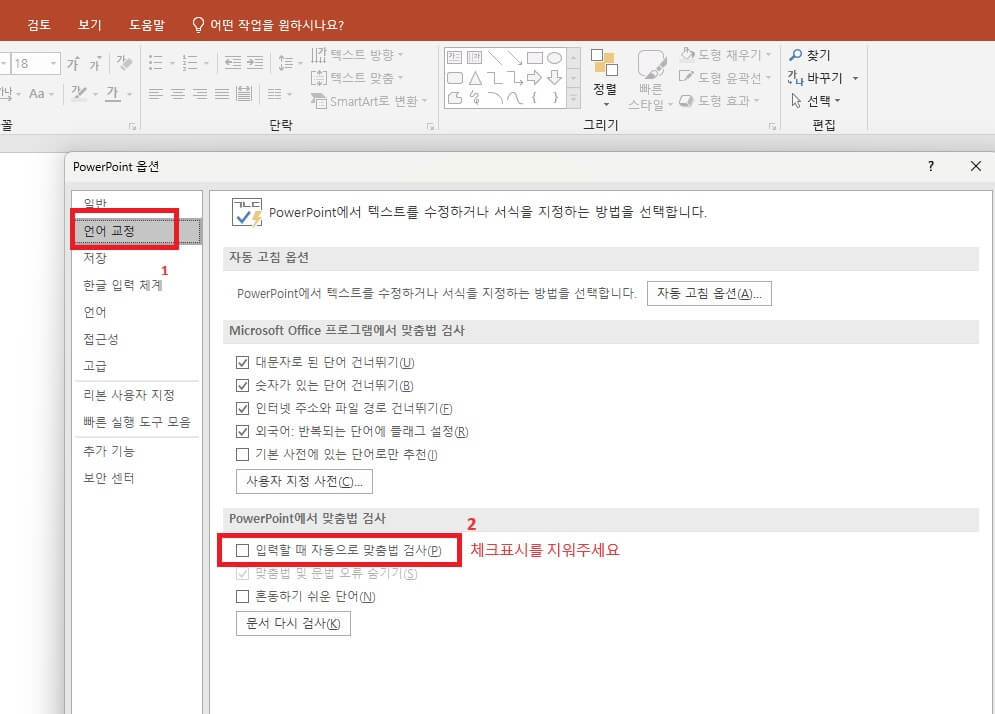
Task: Center align text in paragraph group
Action: click(178, 95)
